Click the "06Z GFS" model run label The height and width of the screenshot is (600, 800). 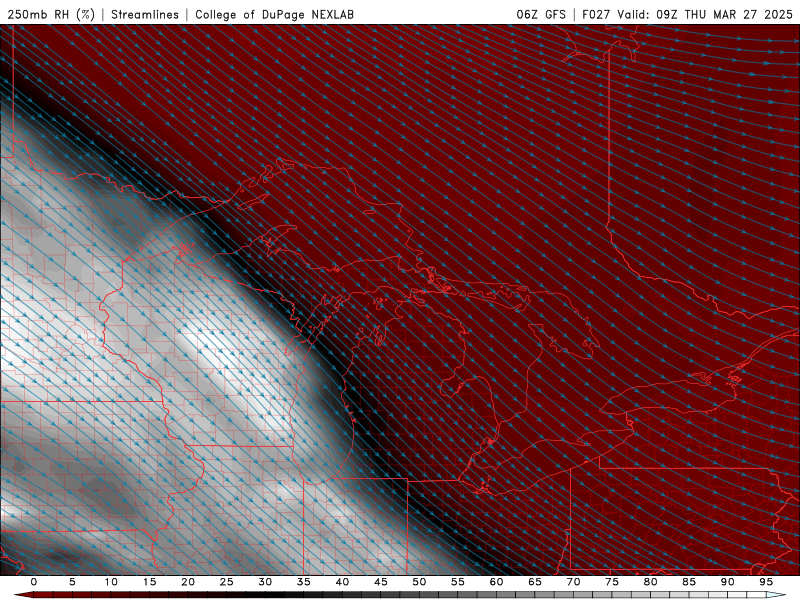pyautogui.click(x=541, y=14)
